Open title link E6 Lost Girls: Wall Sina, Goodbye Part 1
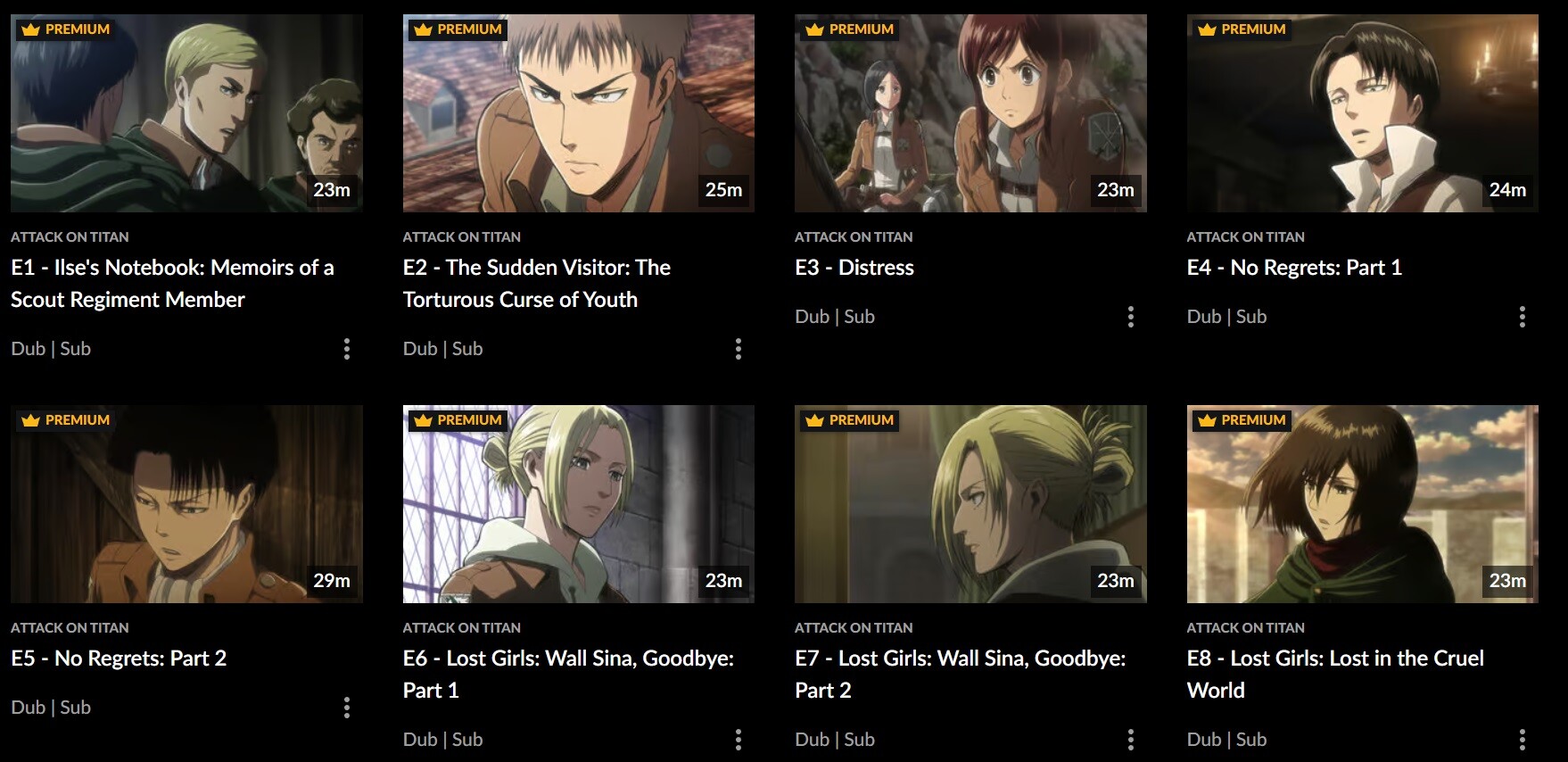 (x=568, y=675)
